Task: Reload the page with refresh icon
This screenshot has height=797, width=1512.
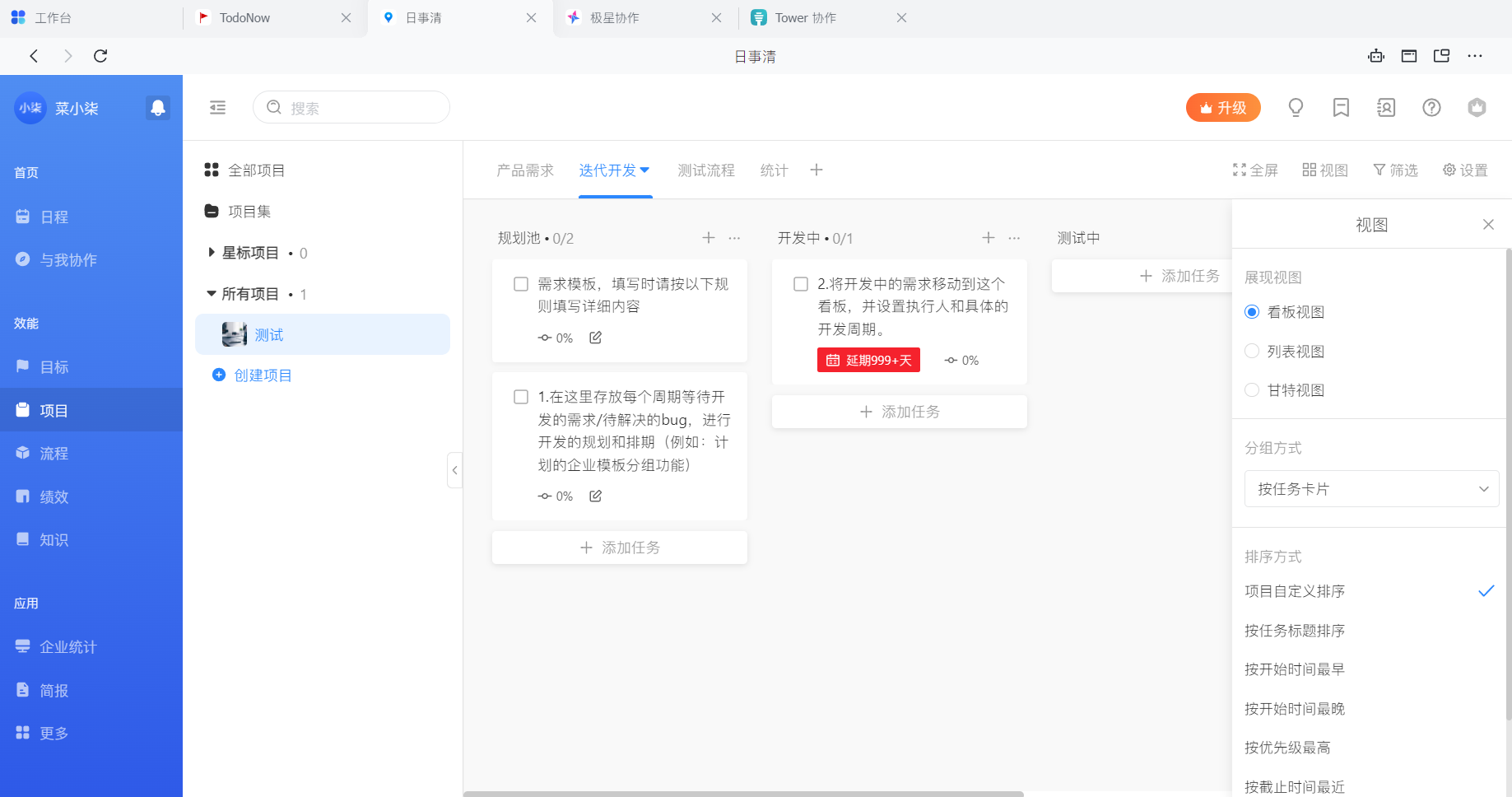Action: click(100, 56)
